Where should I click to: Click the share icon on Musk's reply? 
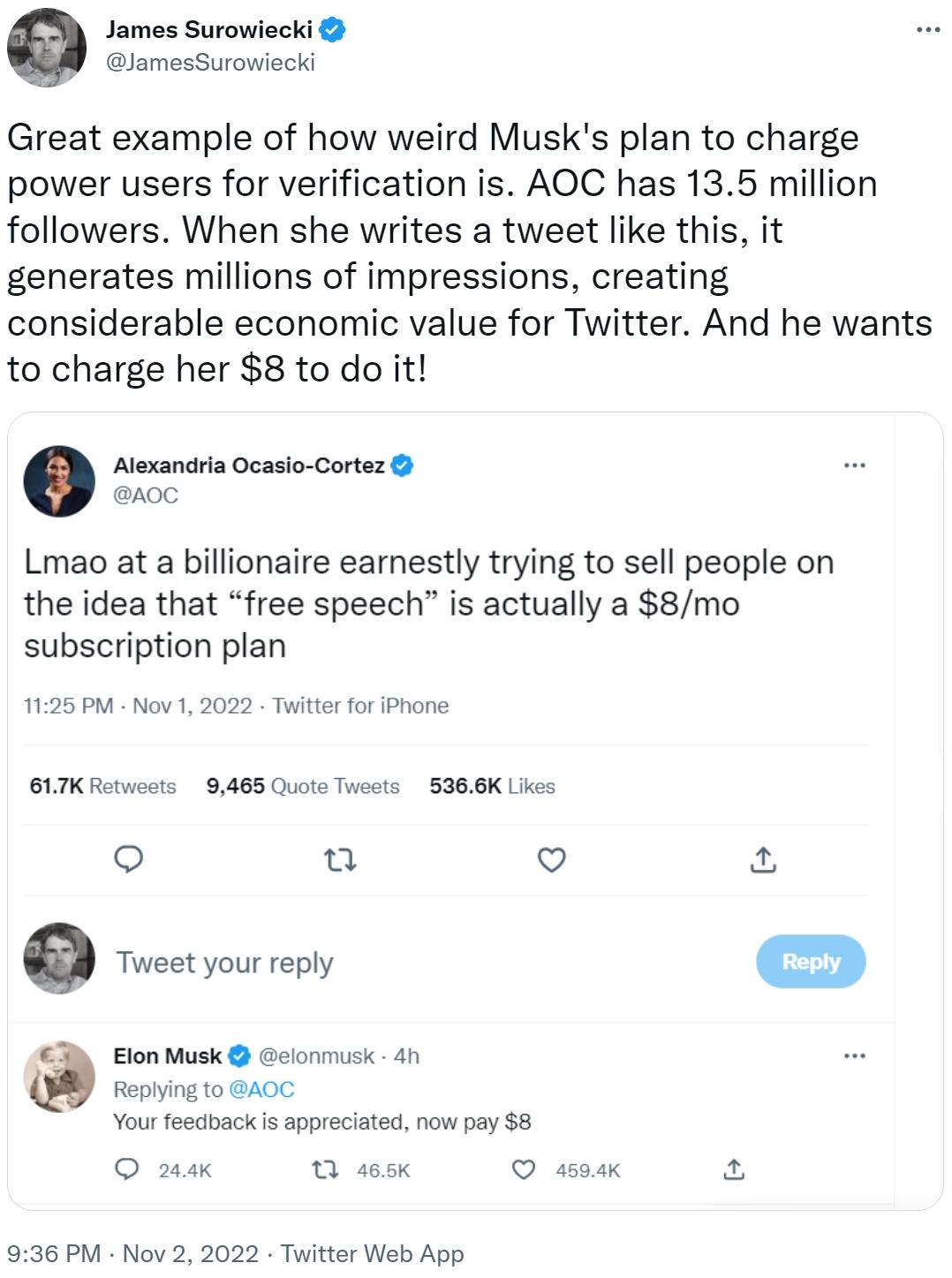point(736,1170)
